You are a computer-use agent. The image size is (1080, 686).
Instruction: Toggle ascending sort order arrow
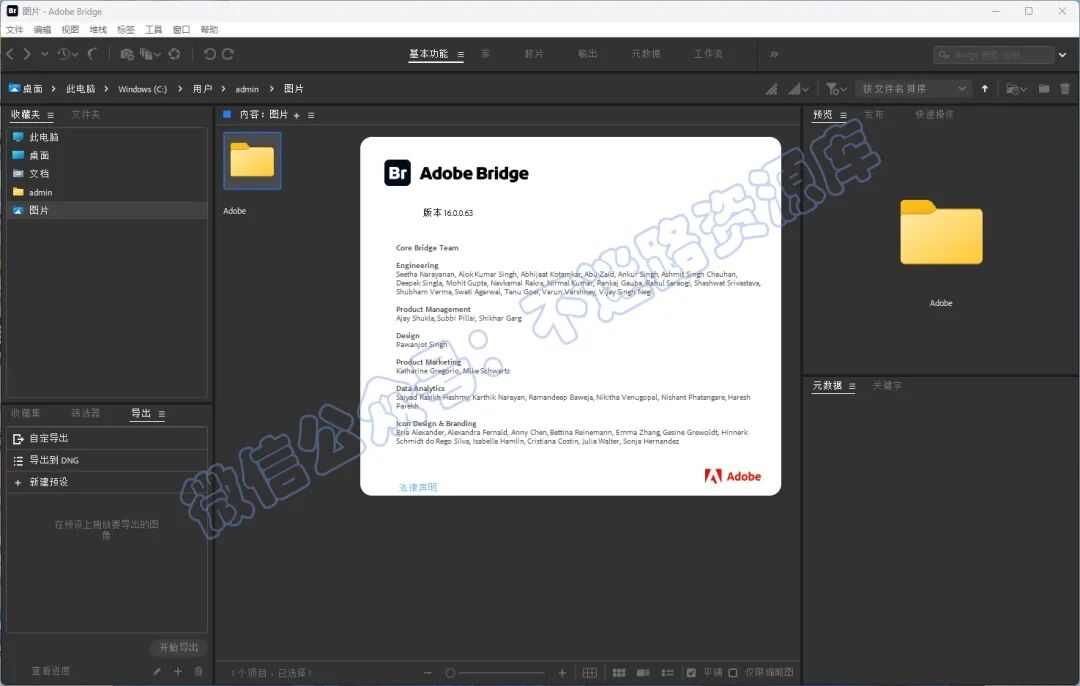[x=985, y=88]
